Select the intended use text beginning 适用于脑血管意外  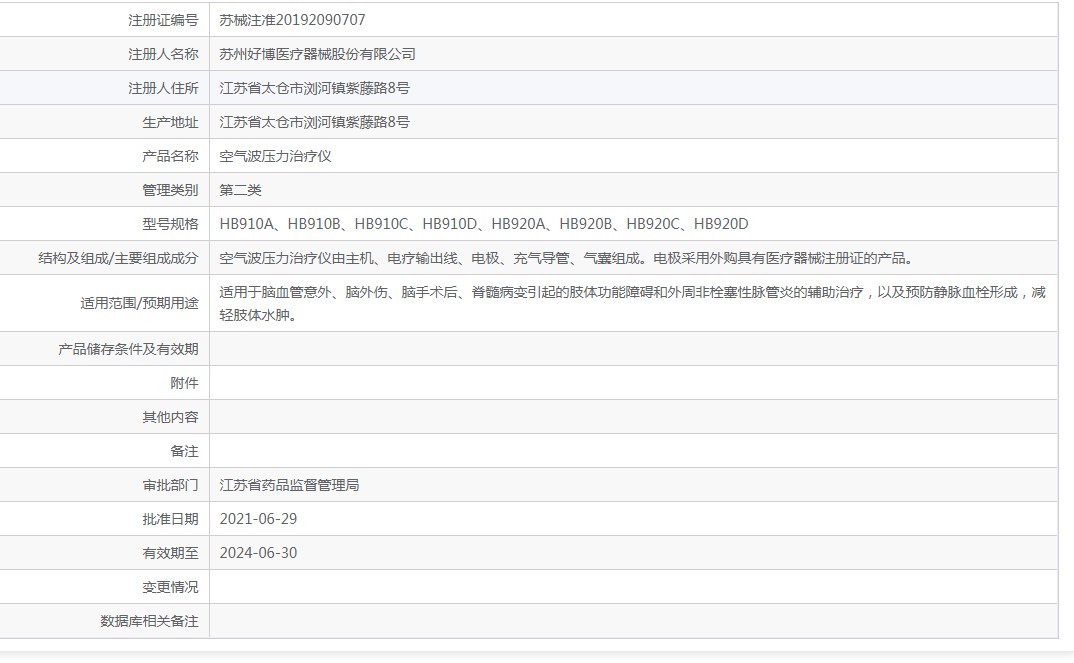pos(633,303)
